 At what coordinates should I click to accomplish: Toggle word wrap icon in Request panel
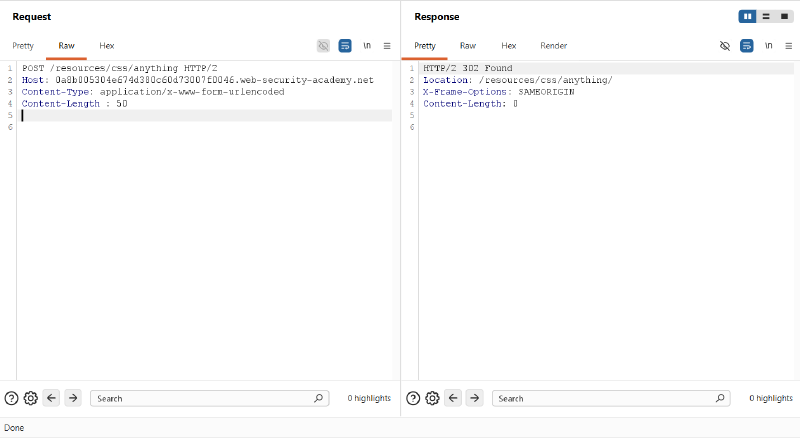(345, 46)
